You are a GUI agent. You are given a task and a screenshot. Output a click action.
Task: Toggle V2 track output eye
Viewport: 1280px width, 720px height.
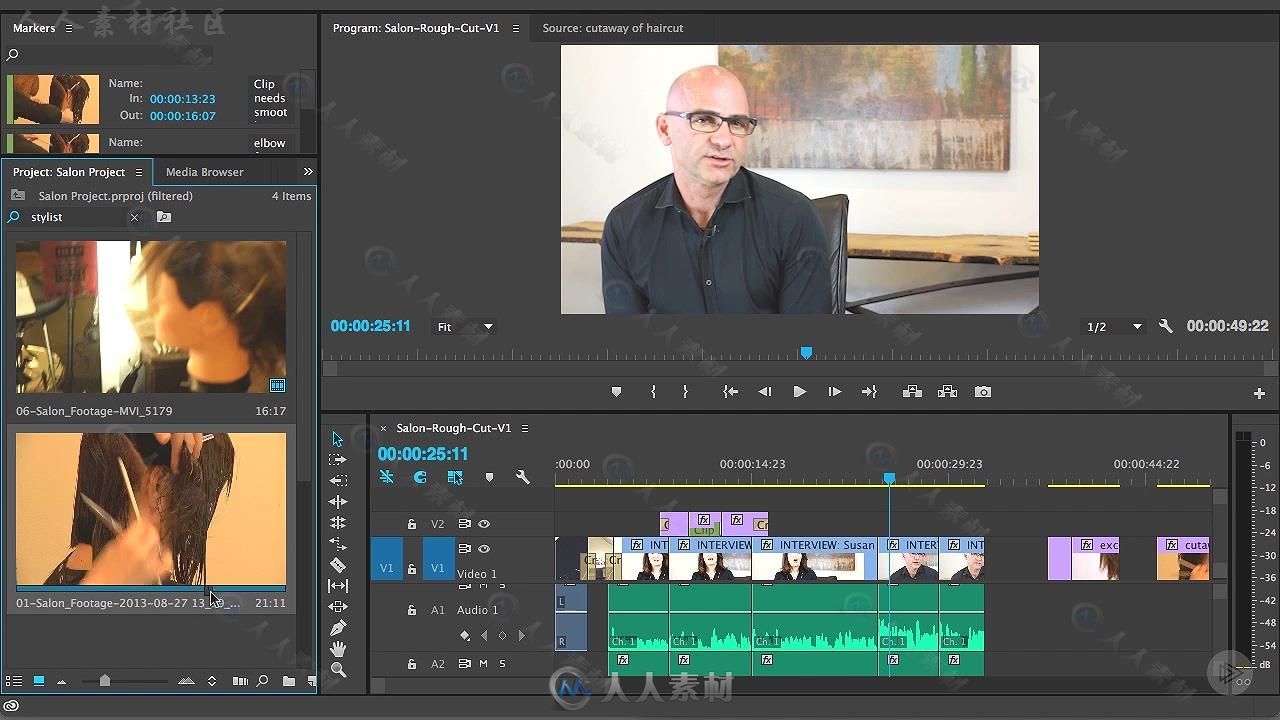click(484, 524)
